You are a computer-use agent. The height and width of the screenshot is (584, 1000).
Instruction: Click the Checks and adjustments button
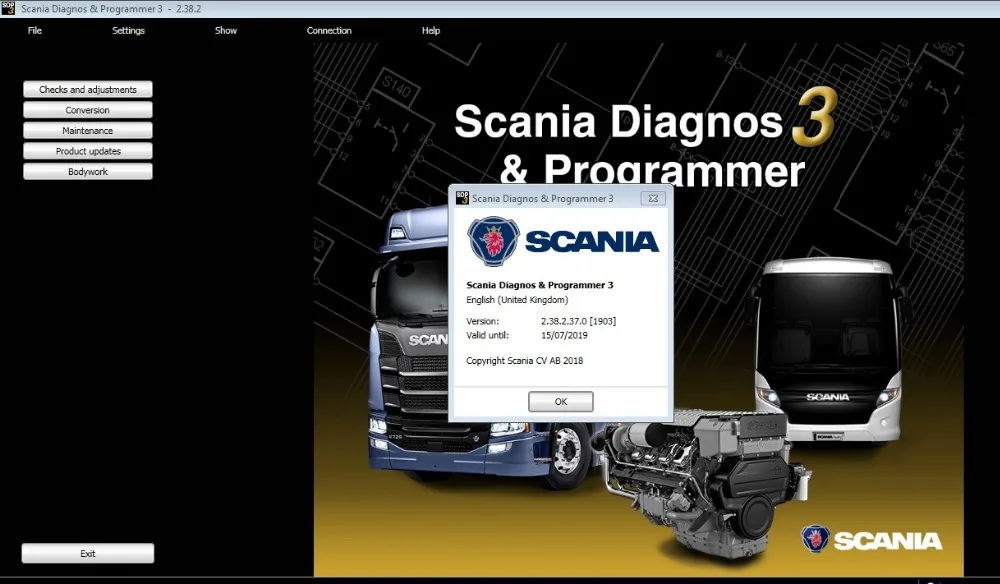88,89
